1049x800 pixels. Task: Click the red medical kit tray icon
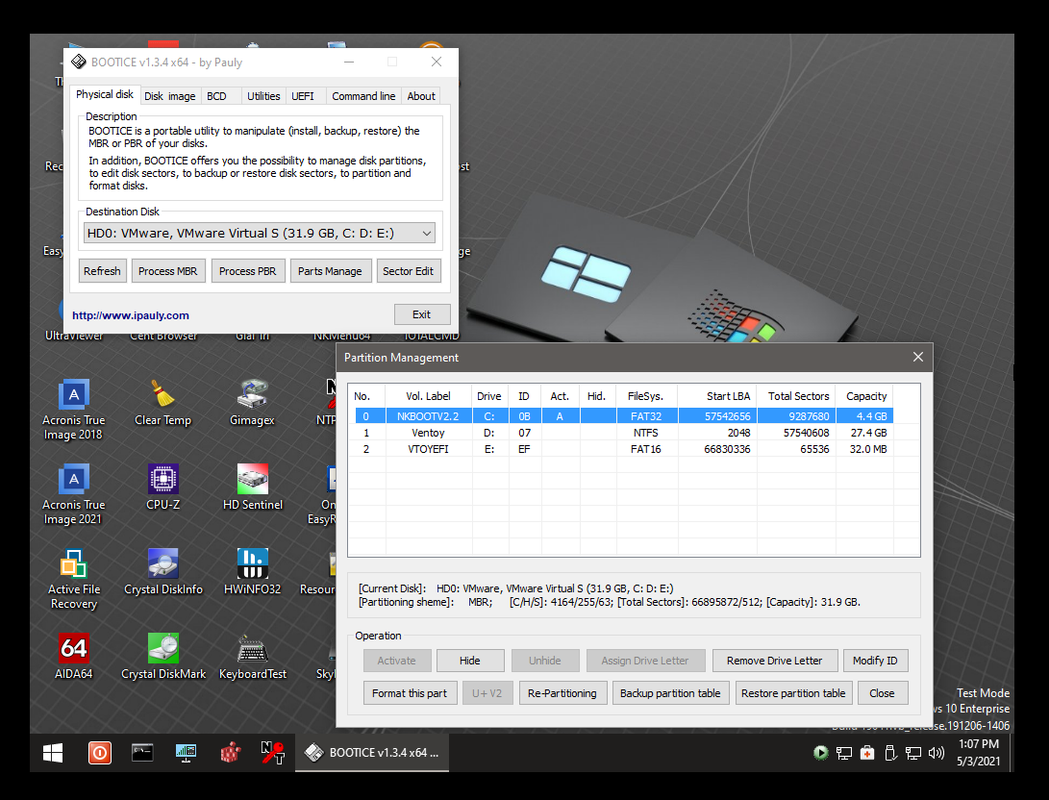pos(867,753)
